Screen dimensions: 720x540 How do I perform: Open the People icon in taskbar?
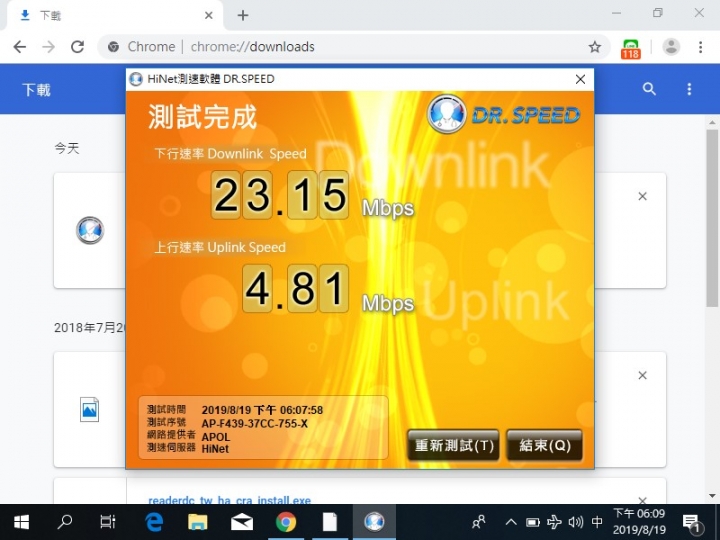point(478,522)
